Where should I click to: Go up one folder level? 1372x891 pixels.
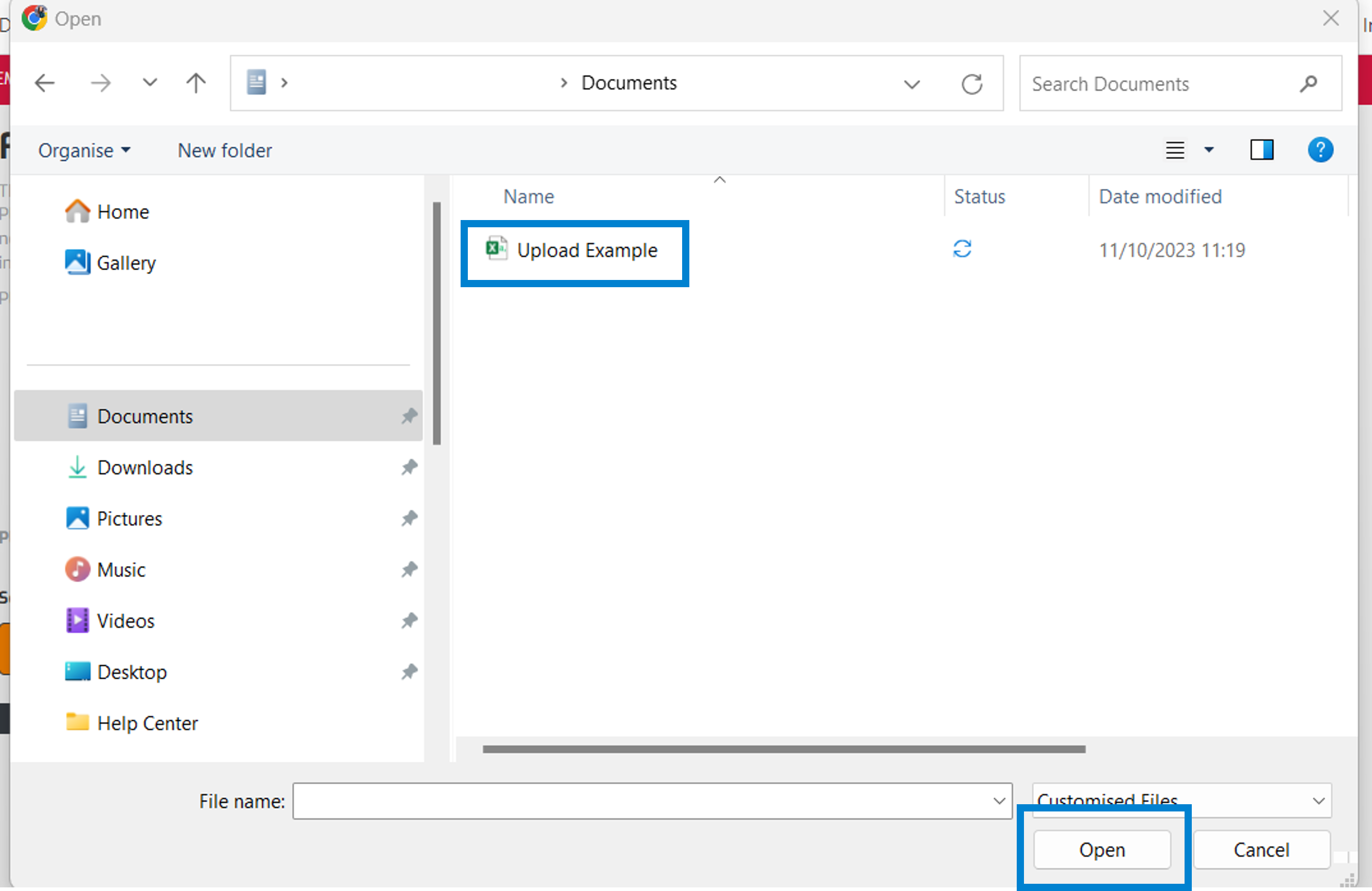tap(196, 83)
